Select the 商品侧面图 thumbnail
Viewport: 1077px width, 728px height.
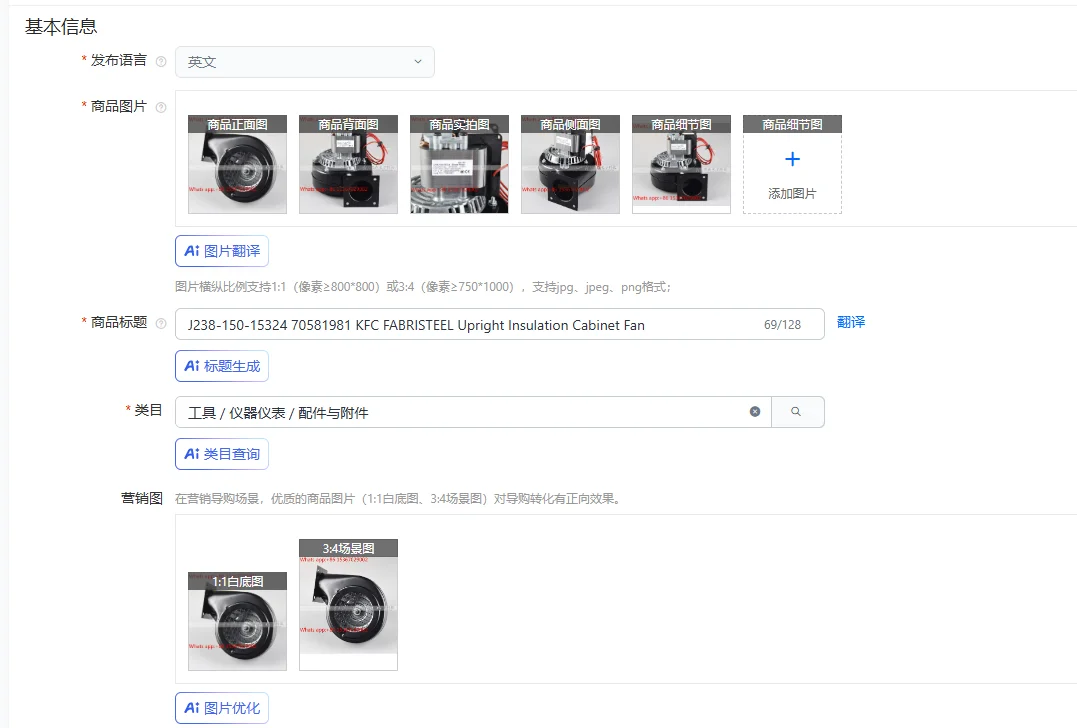point(570,164)
